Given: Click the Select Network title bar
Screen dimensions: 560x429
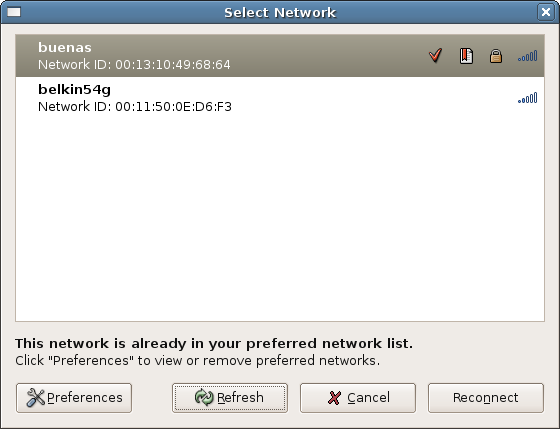Looking at the screenshot, I should (x=280, y=13).
